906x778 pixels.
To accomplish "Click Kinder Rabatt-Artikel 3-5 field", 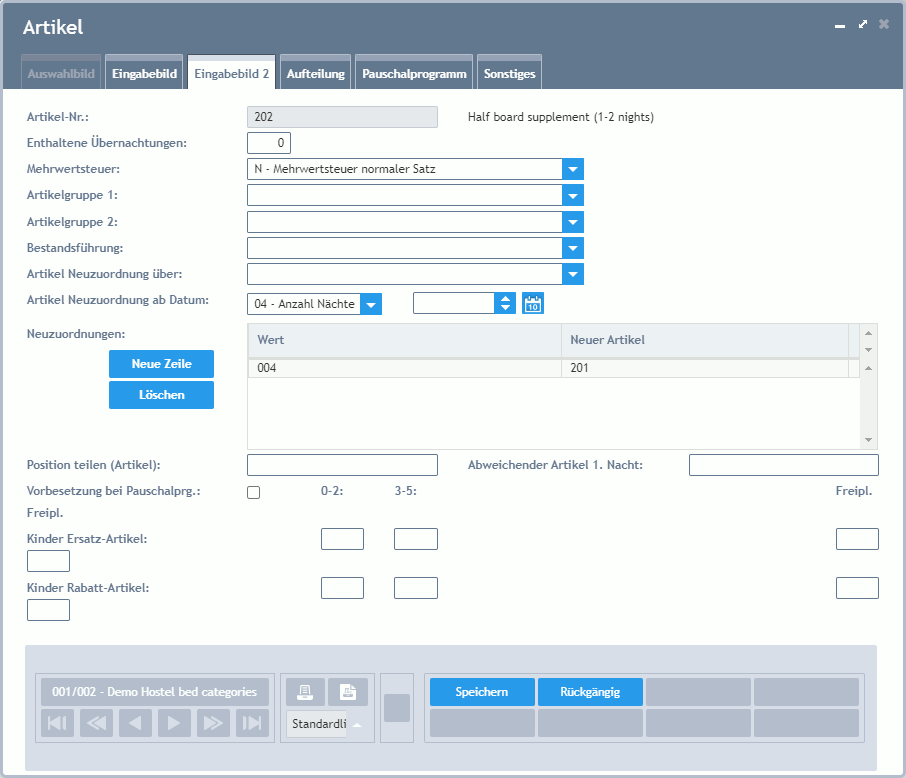I will click(x=416, y=588).
